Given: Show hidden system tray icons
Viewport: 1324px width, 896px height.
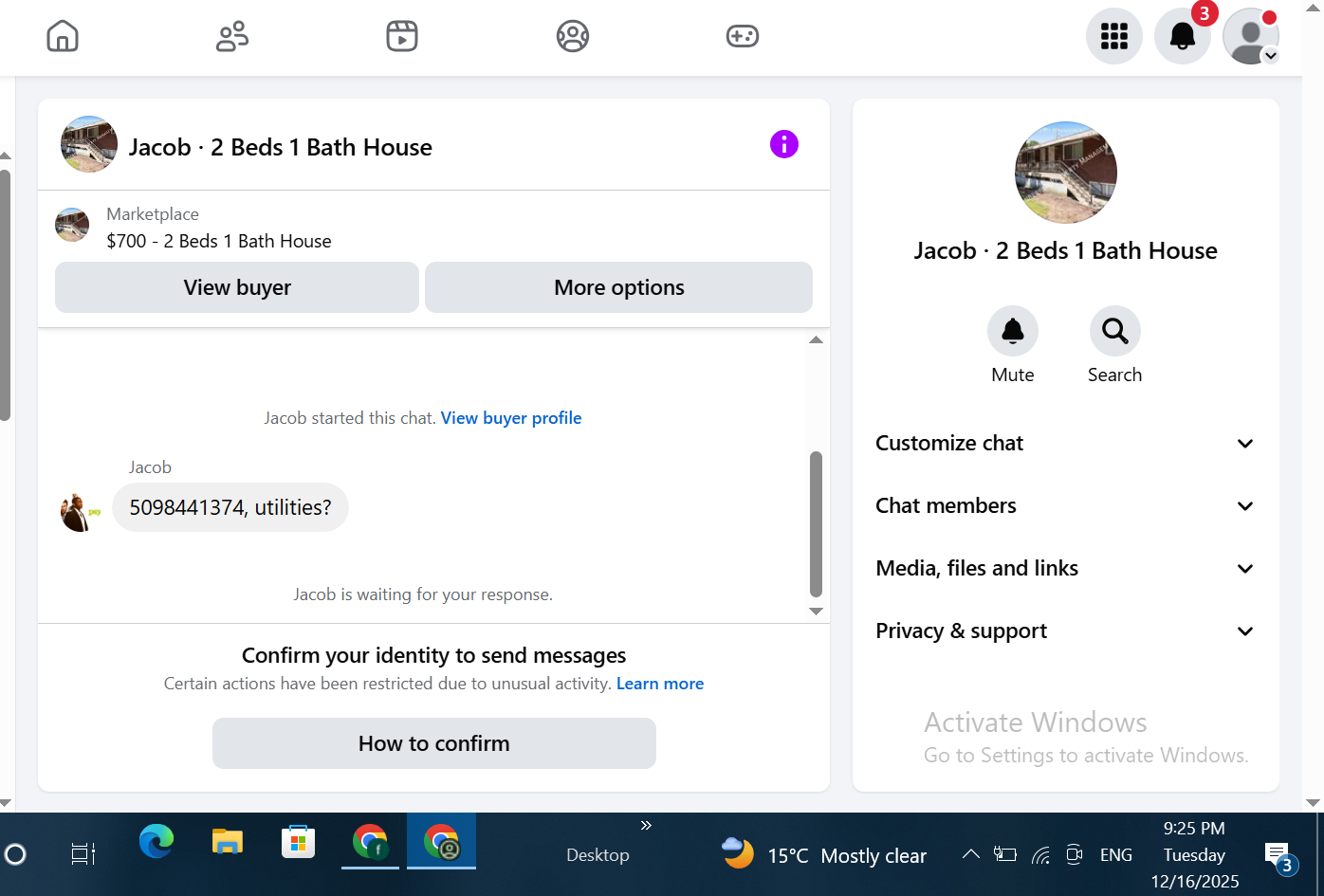Looking at the screenshot, I should (x=970, y=854).
